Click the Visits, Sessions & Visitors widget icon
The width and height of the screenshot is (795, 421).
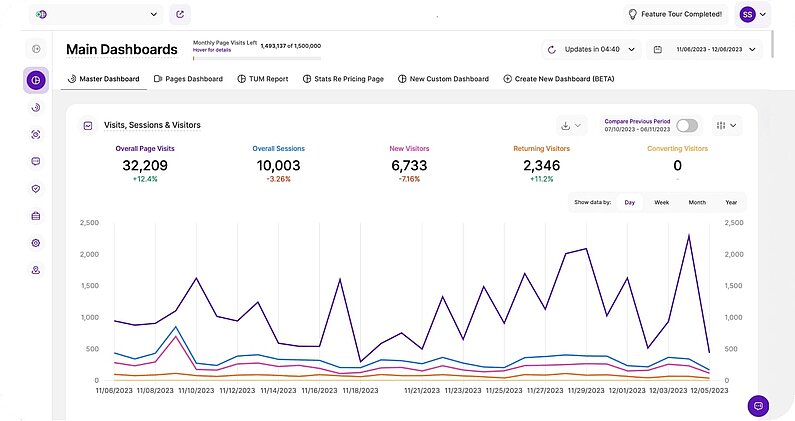pyautogui.click(x=88, y=126)
